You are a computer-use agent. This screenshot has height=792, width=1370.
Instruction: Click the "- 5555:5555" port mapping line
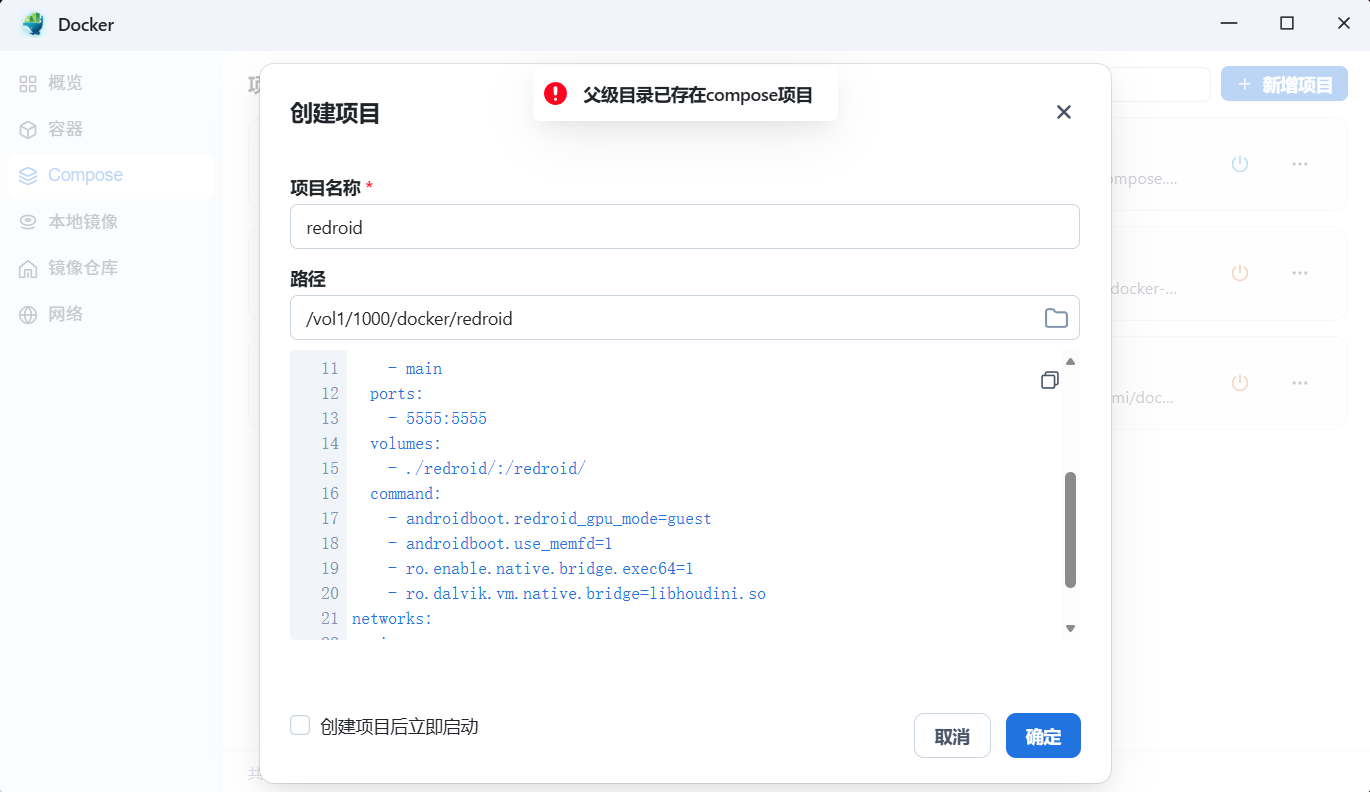[x=437, y=419]
